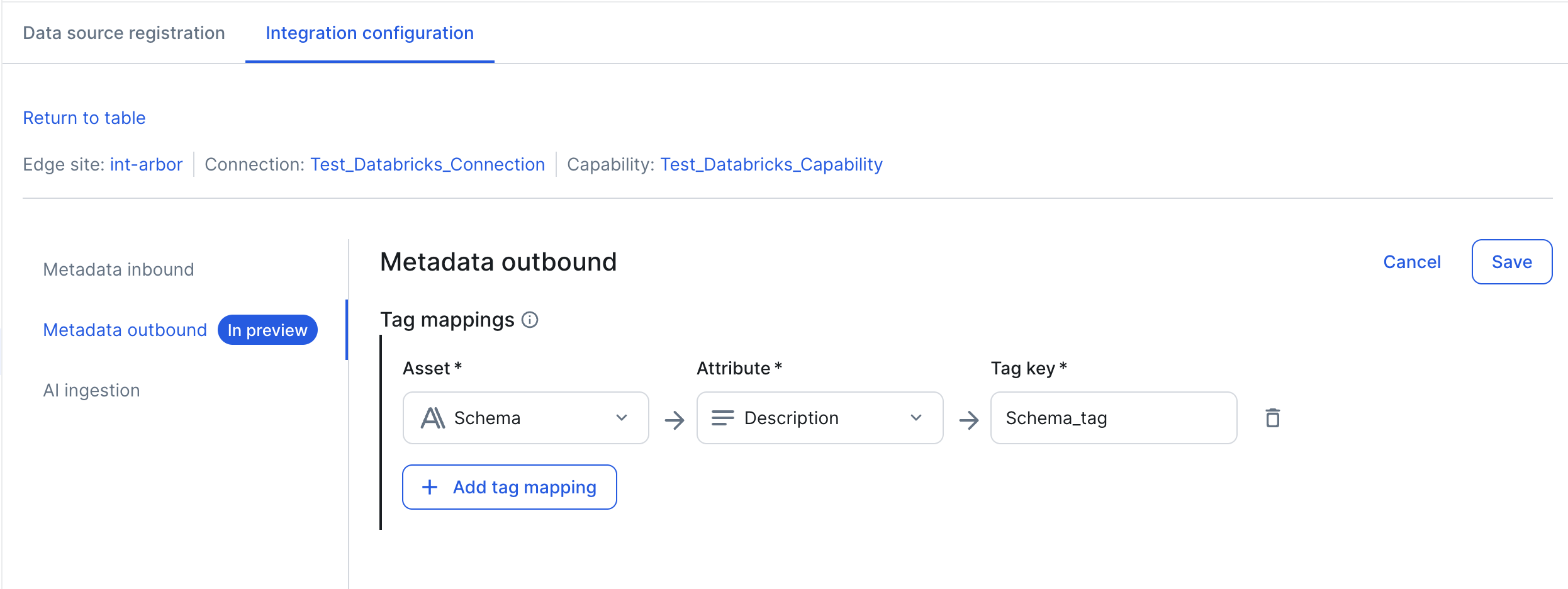
Task: Select Metadata outbound in the sidebar
Action: point(125,330)
